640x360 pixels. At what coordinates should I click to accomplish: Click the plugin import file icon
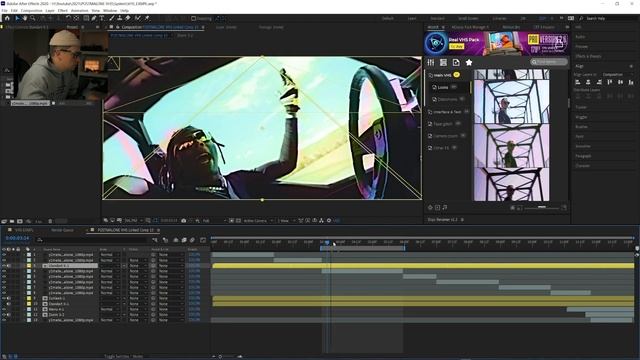click(x=456, y=62)
